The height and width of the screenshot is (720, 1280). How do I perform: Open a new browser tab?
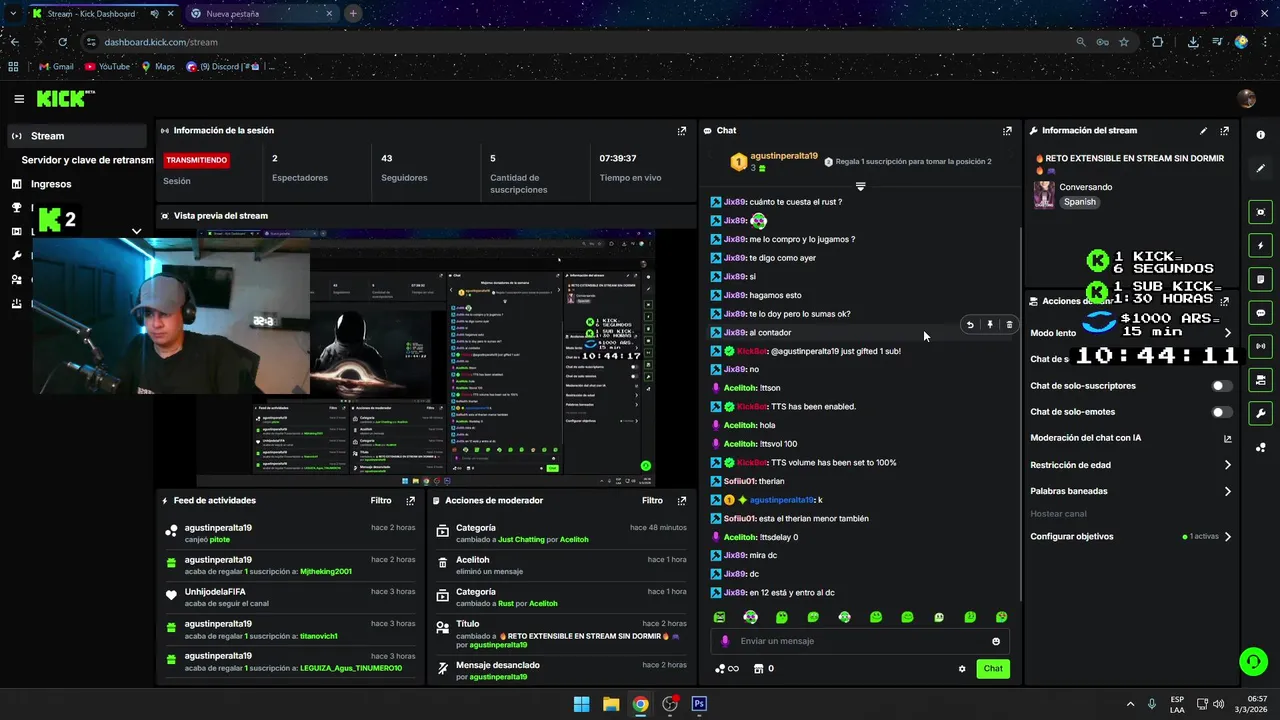click(x=353, y=14)
